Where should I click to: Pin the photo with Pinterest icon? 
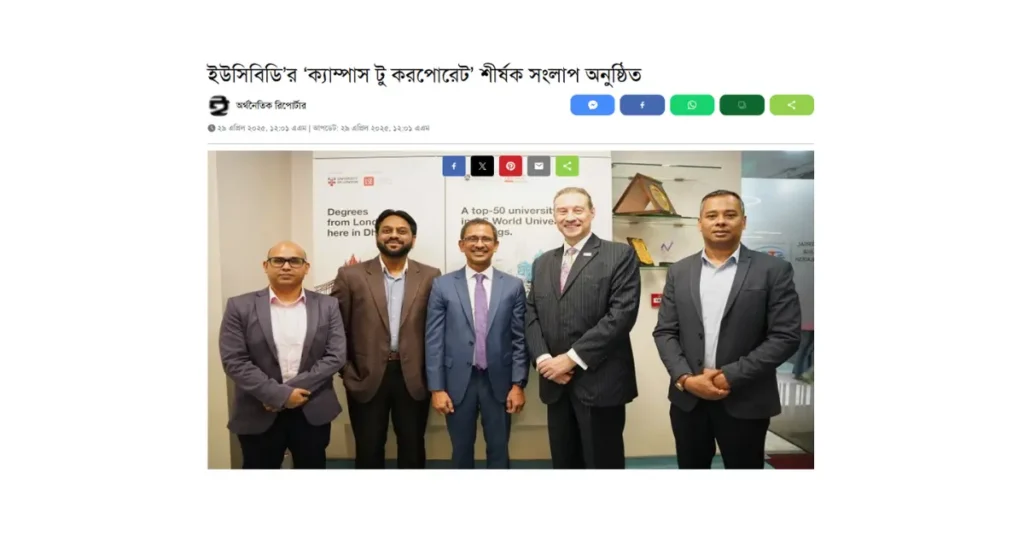click(x=511, y=166)
